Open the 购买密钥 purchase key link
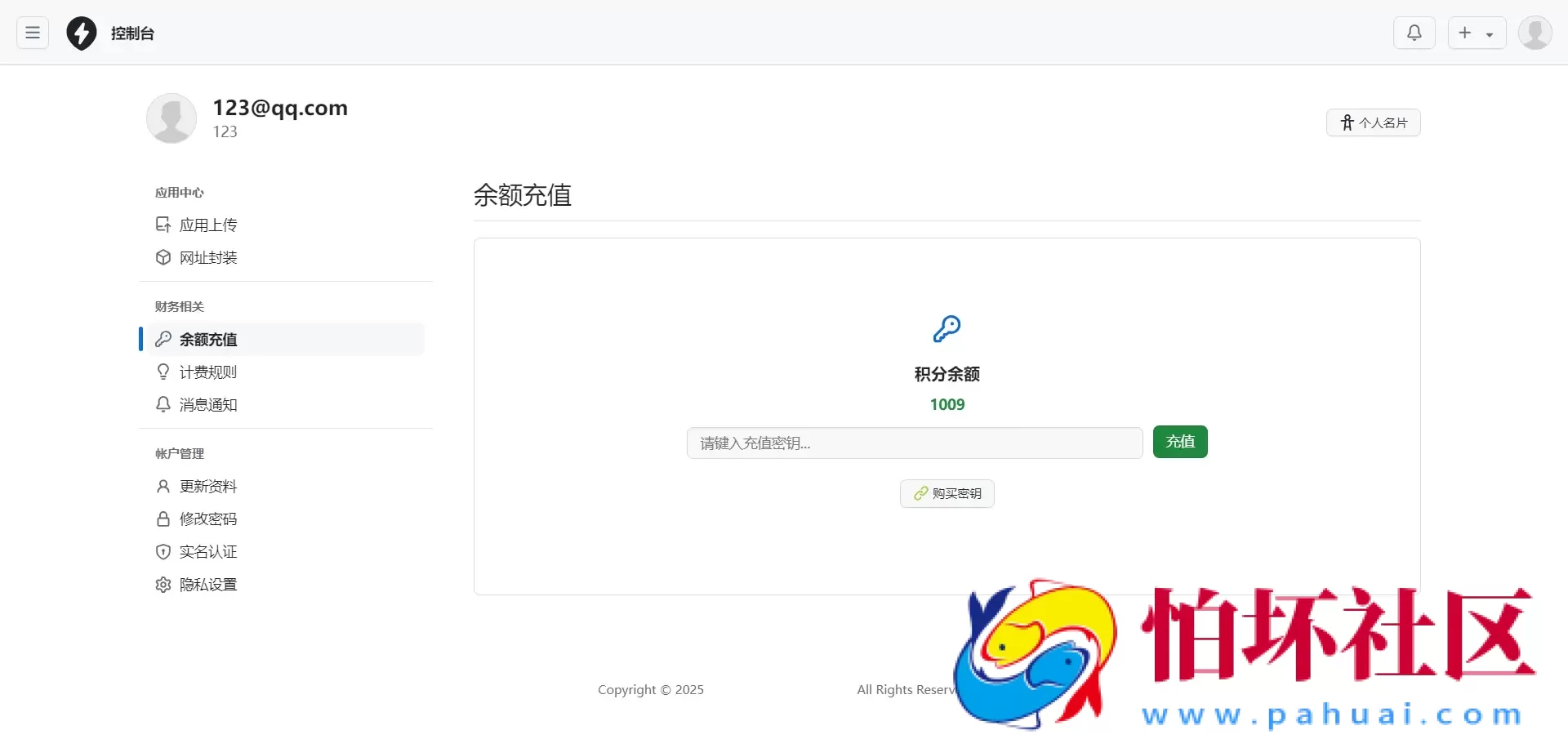This screenshot has height=748, width=1568. tap(947, 493)
